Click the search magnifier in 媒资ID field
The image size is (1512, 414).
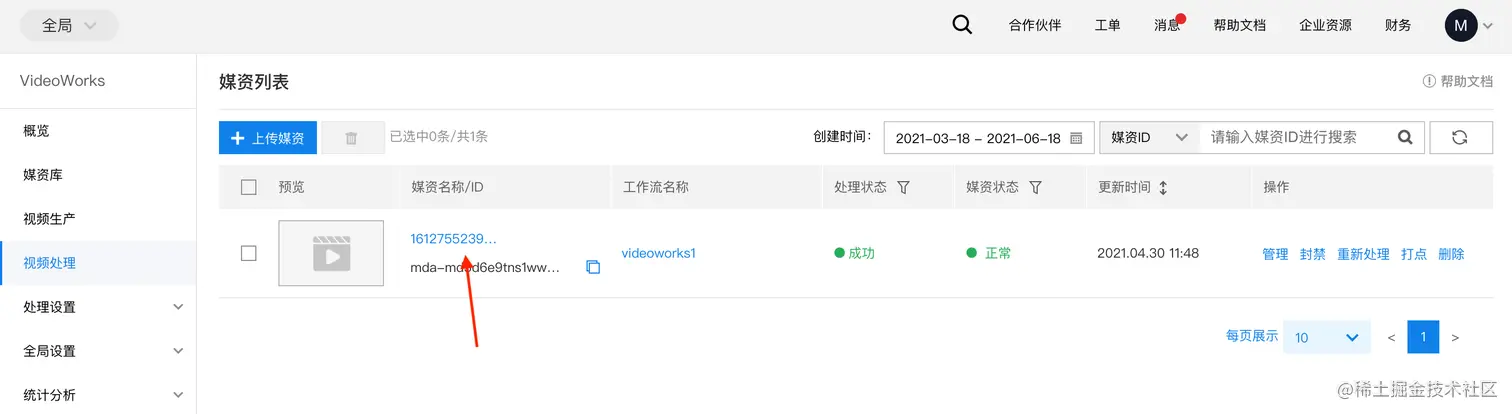(x=1405, y=138)
